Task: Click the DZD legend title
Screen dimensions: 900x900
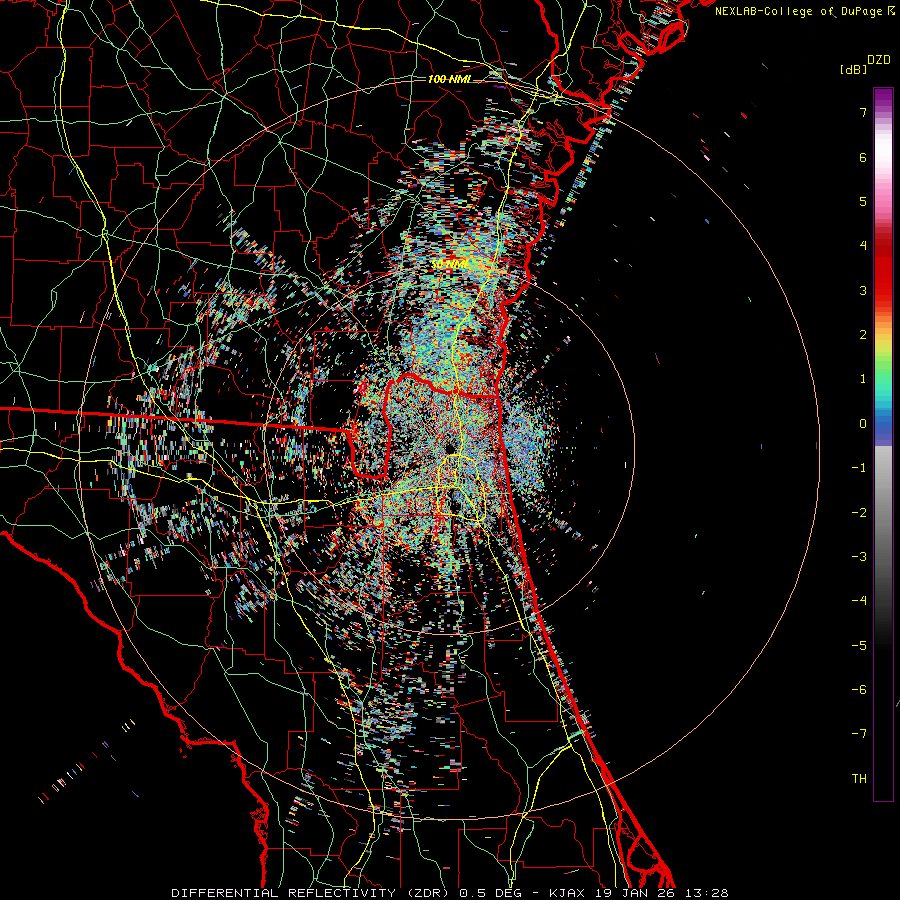Action: point(879,60)
